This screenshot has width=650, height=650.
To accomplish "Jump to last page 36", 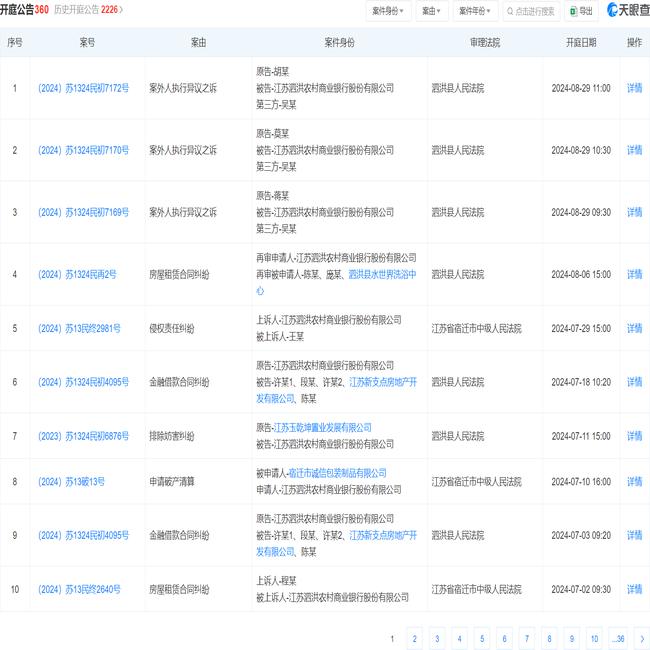I will pyautogui.click(x=619, y=638).
